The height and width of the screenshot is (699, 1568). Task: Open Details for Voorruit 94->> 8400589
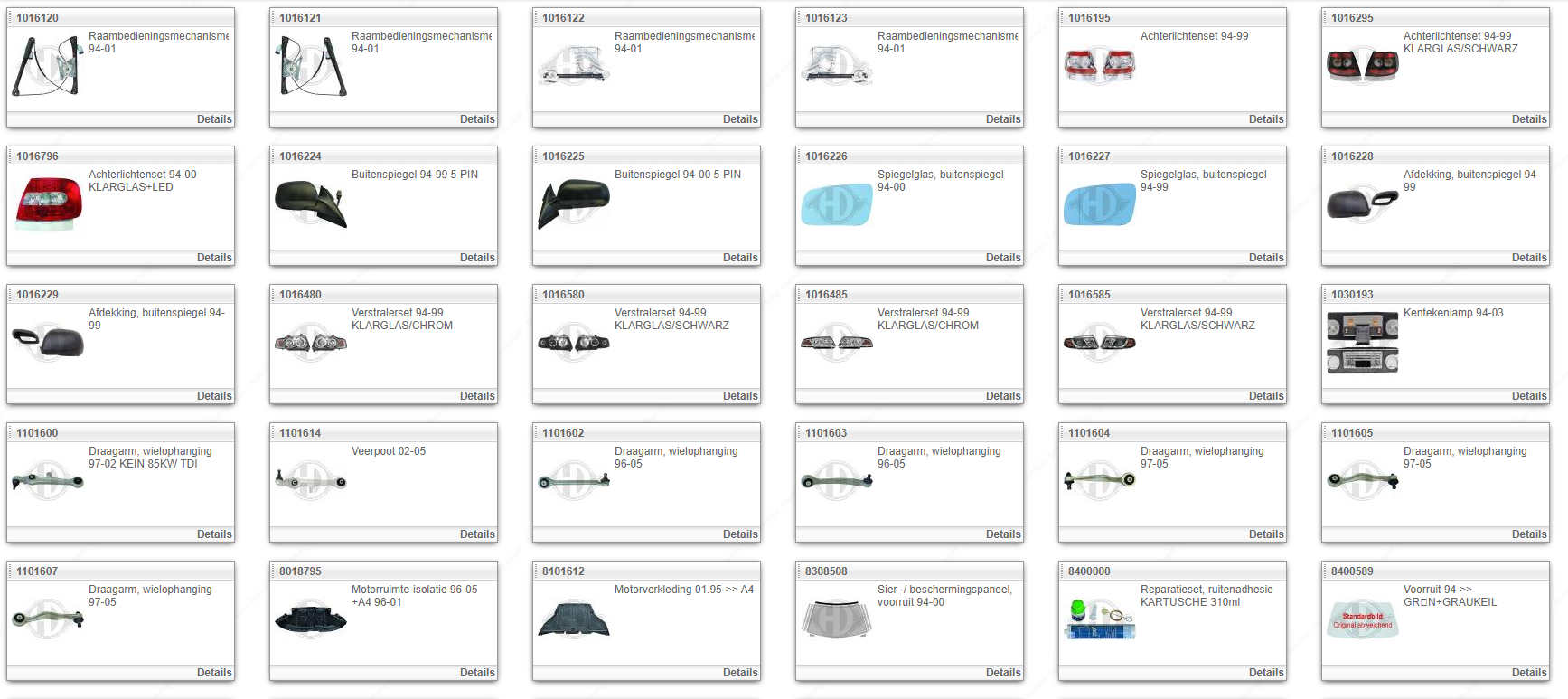1528,673
